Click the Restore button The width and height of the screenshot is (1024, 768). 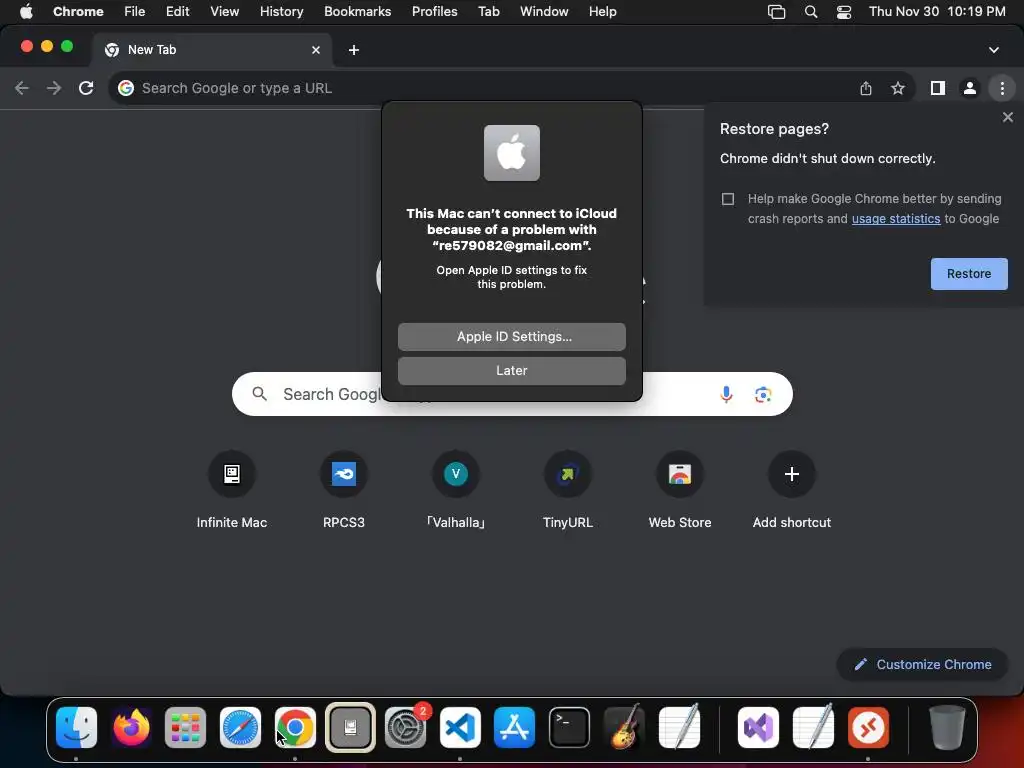(968, 274)
